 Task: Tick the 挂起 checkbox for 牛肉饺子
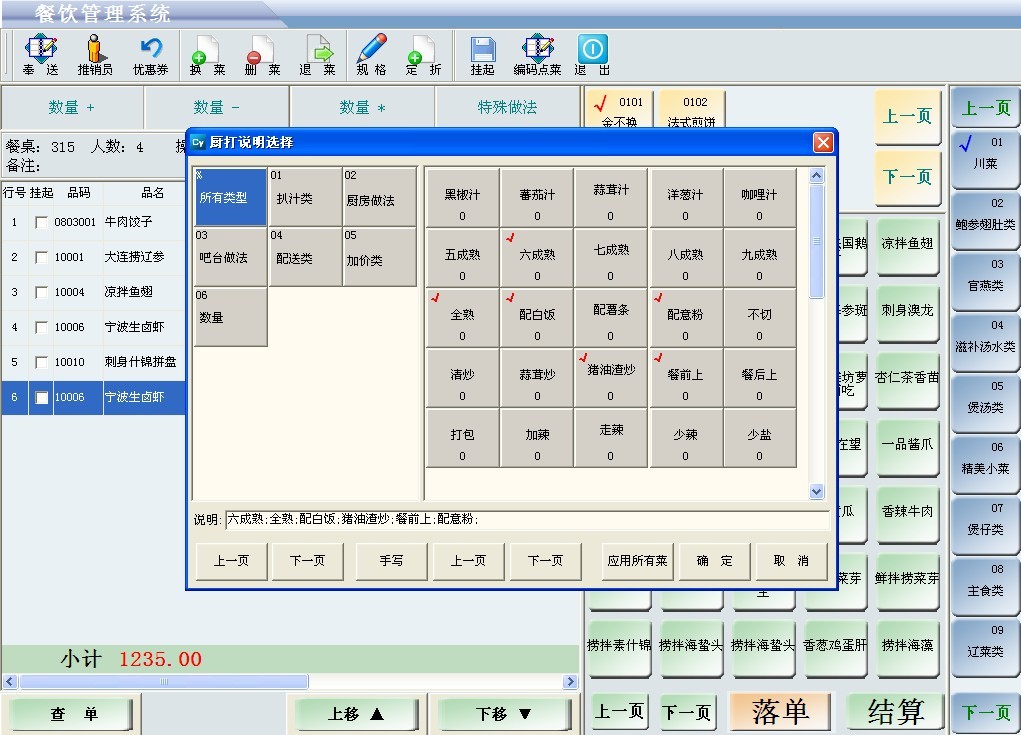(x=41, y=223)
